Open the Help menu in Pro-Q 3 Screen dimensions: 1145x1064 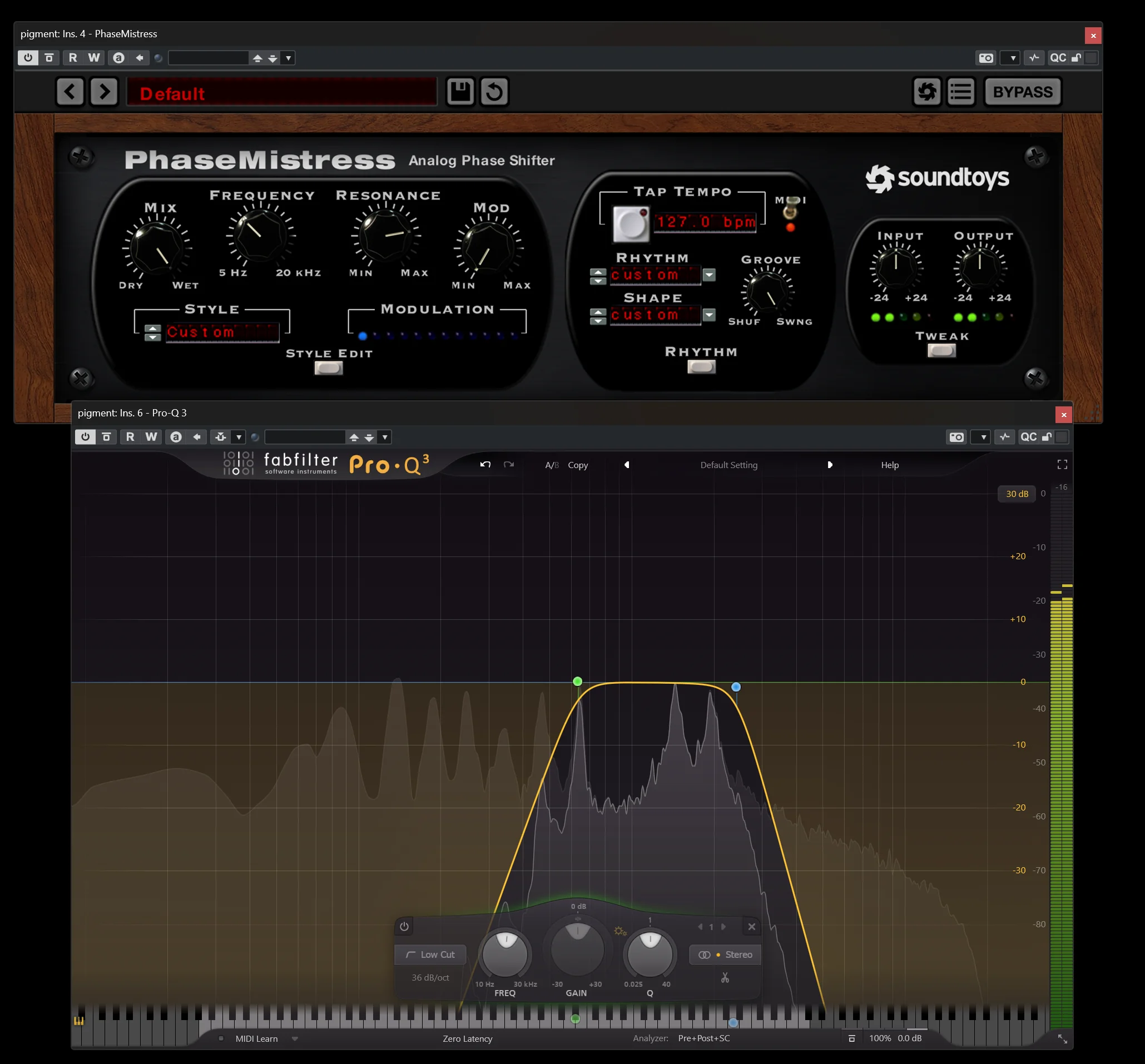point(890,465)
